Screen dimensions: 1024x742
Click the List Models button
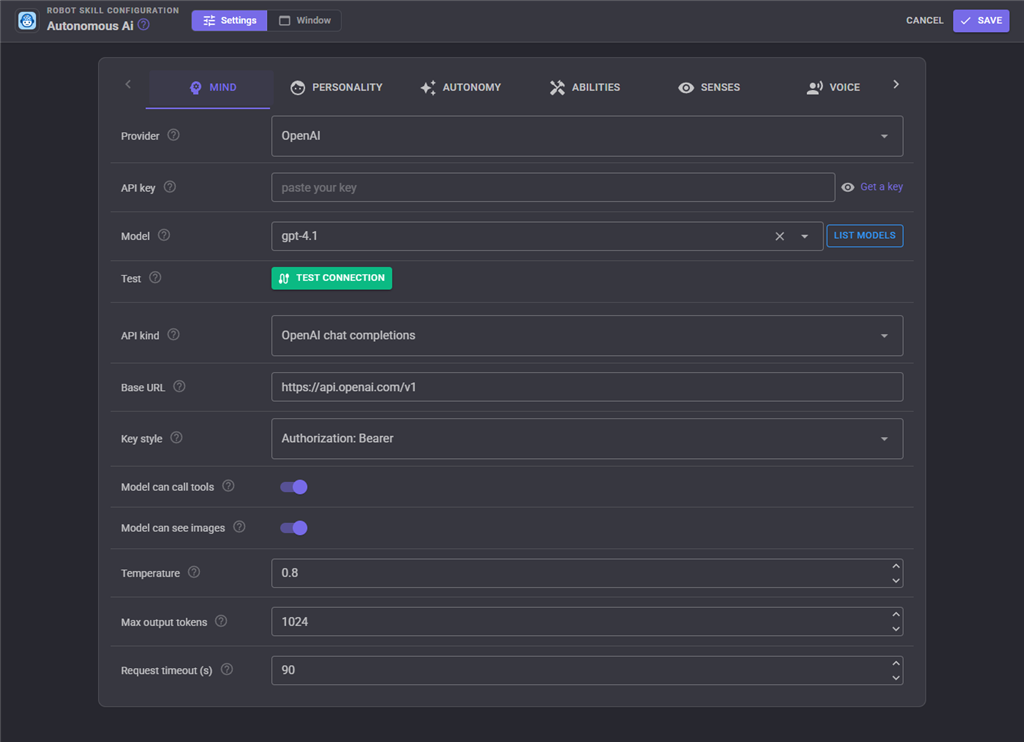coord(865,236)
